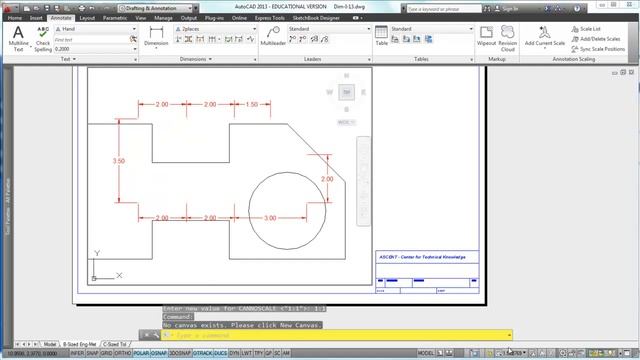The width and height of the screenshot is (640, 360).
Task: Toggle SNAP mode in status bar
Action: [x=92, y=353]
